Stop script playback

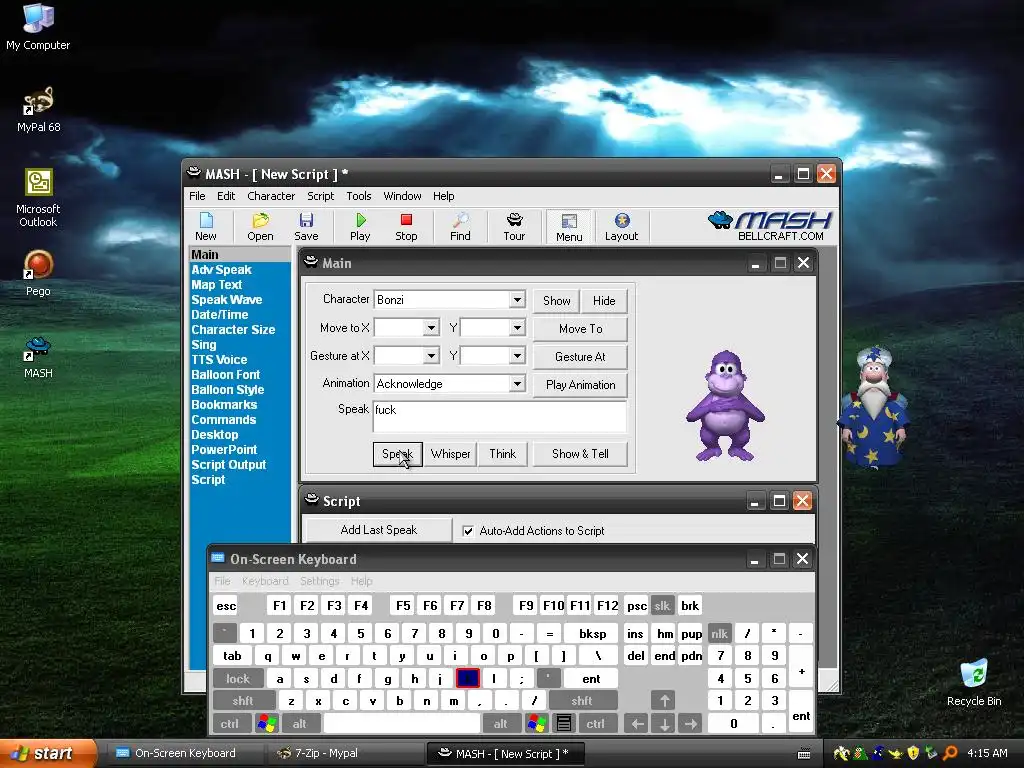406,227
